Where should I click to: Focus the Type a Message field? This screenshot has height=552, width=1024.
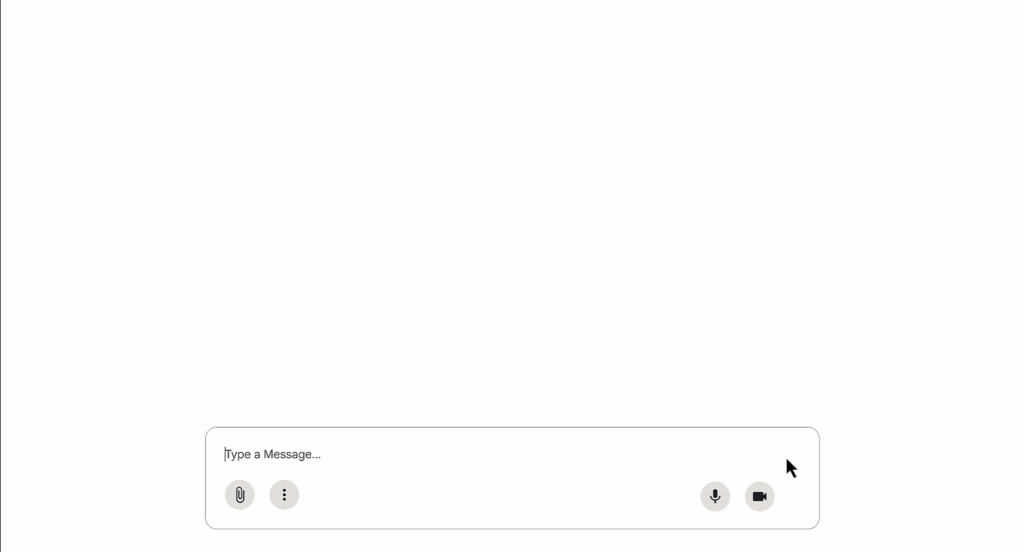(496, 454)
